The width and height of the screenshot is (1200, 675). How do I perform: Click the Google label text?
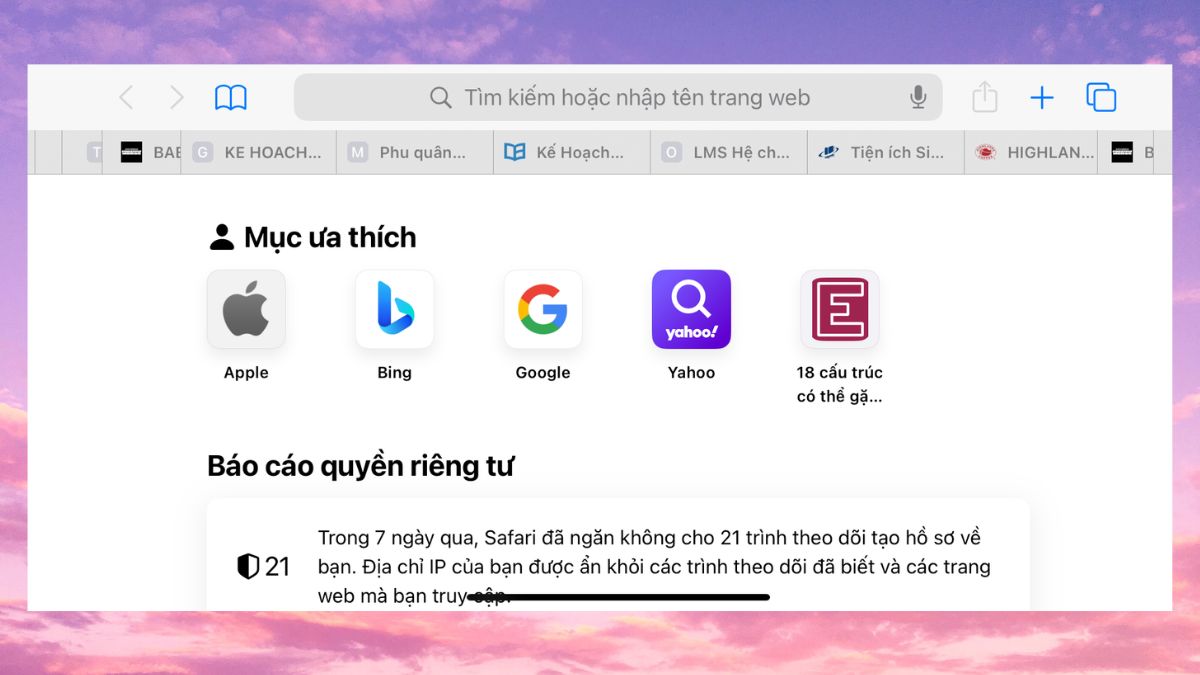coord(543,372)
